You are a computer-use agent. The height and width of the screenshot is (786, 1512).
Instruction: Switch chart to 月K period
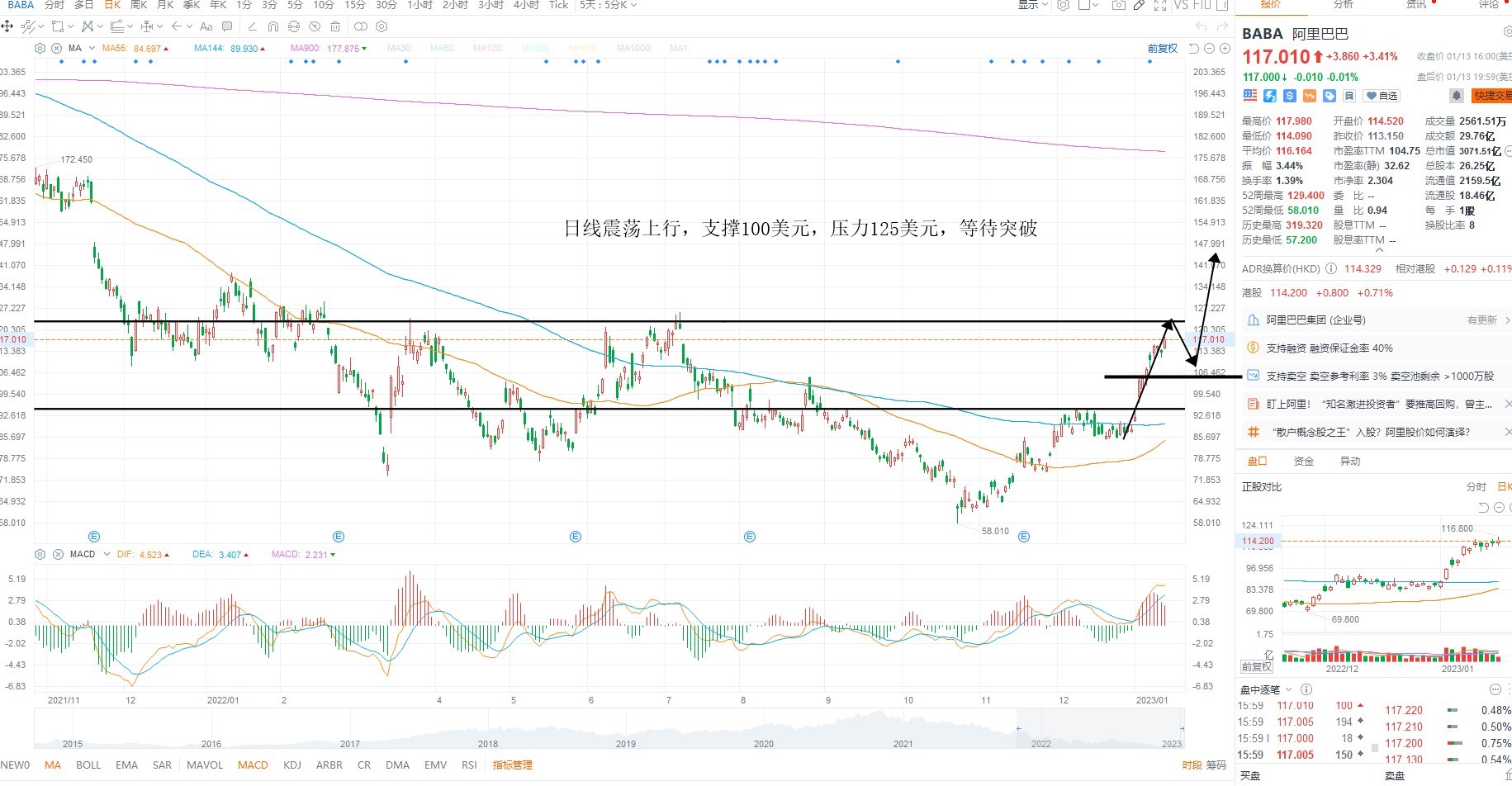pos(165,5)
